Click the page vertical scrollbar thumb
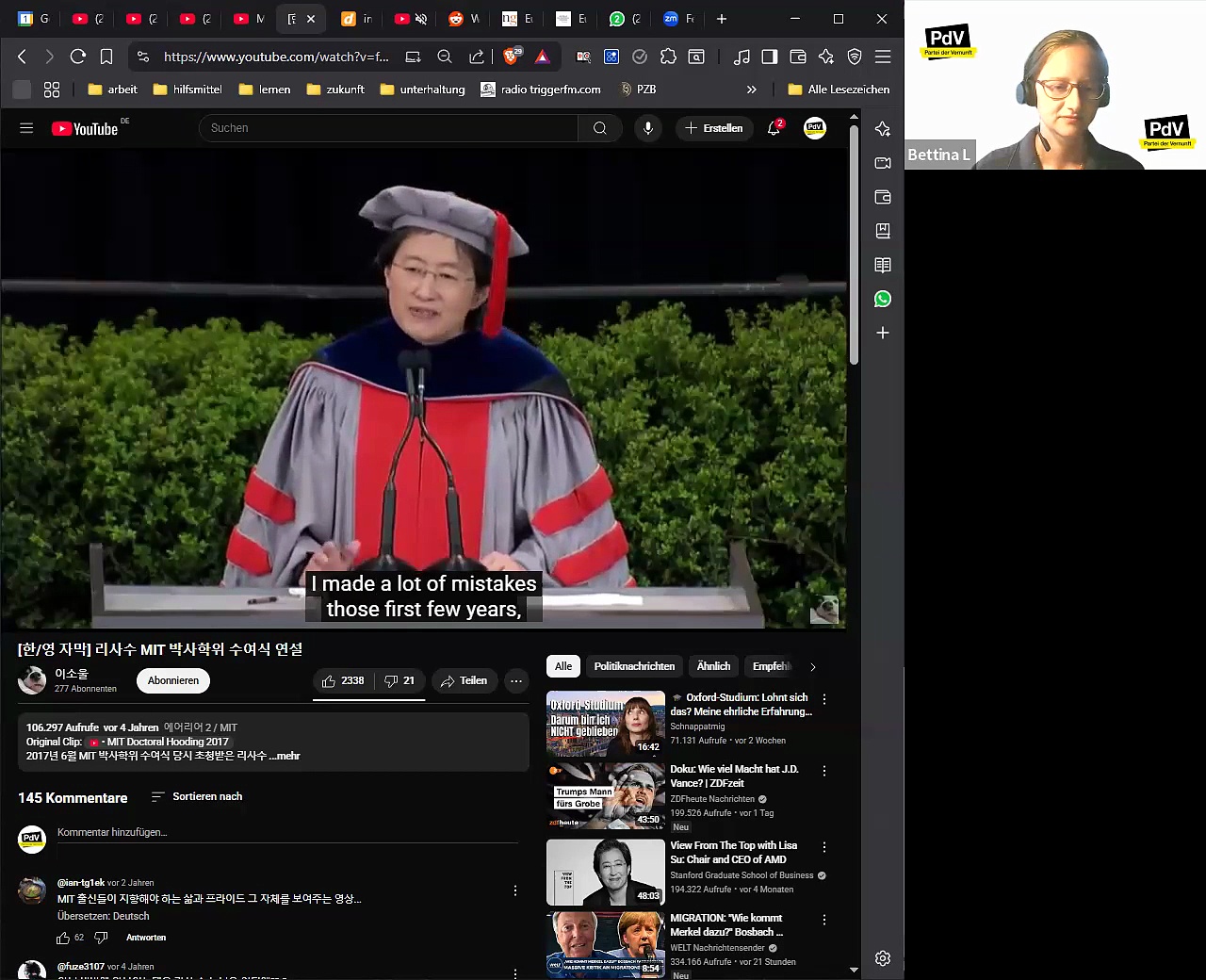The width and height of the screenshot is (1206, 980). point(854,245)
